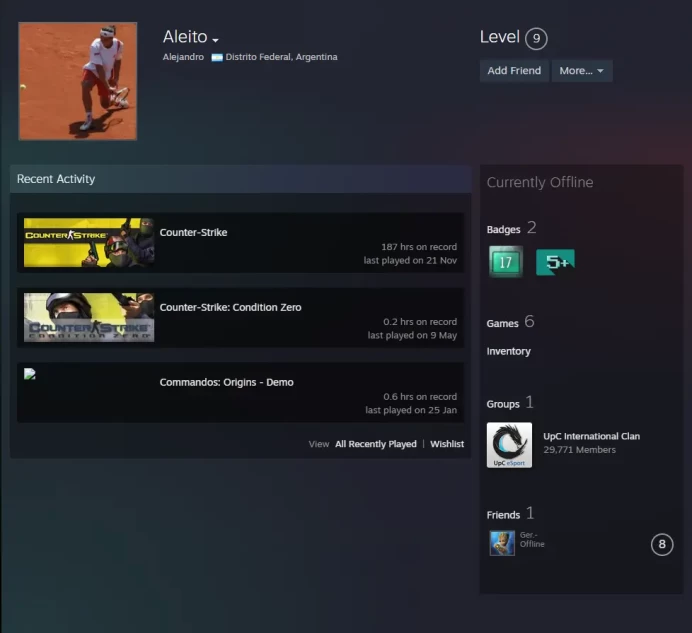Click the real name 'Alejandro' text

click(183, 57)
